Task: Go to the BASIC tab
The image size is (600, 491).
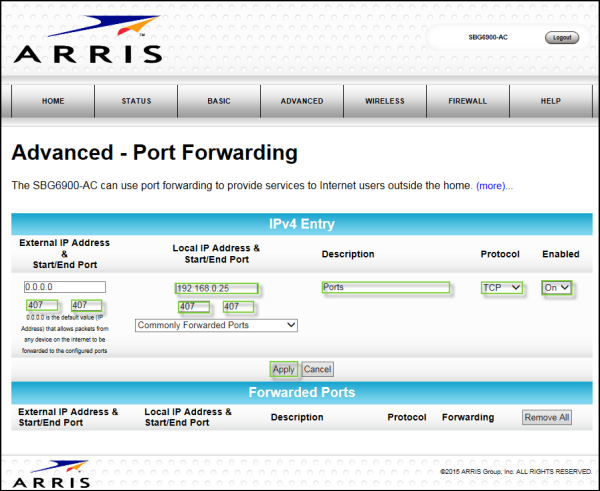Action: (x=219, y=101)
